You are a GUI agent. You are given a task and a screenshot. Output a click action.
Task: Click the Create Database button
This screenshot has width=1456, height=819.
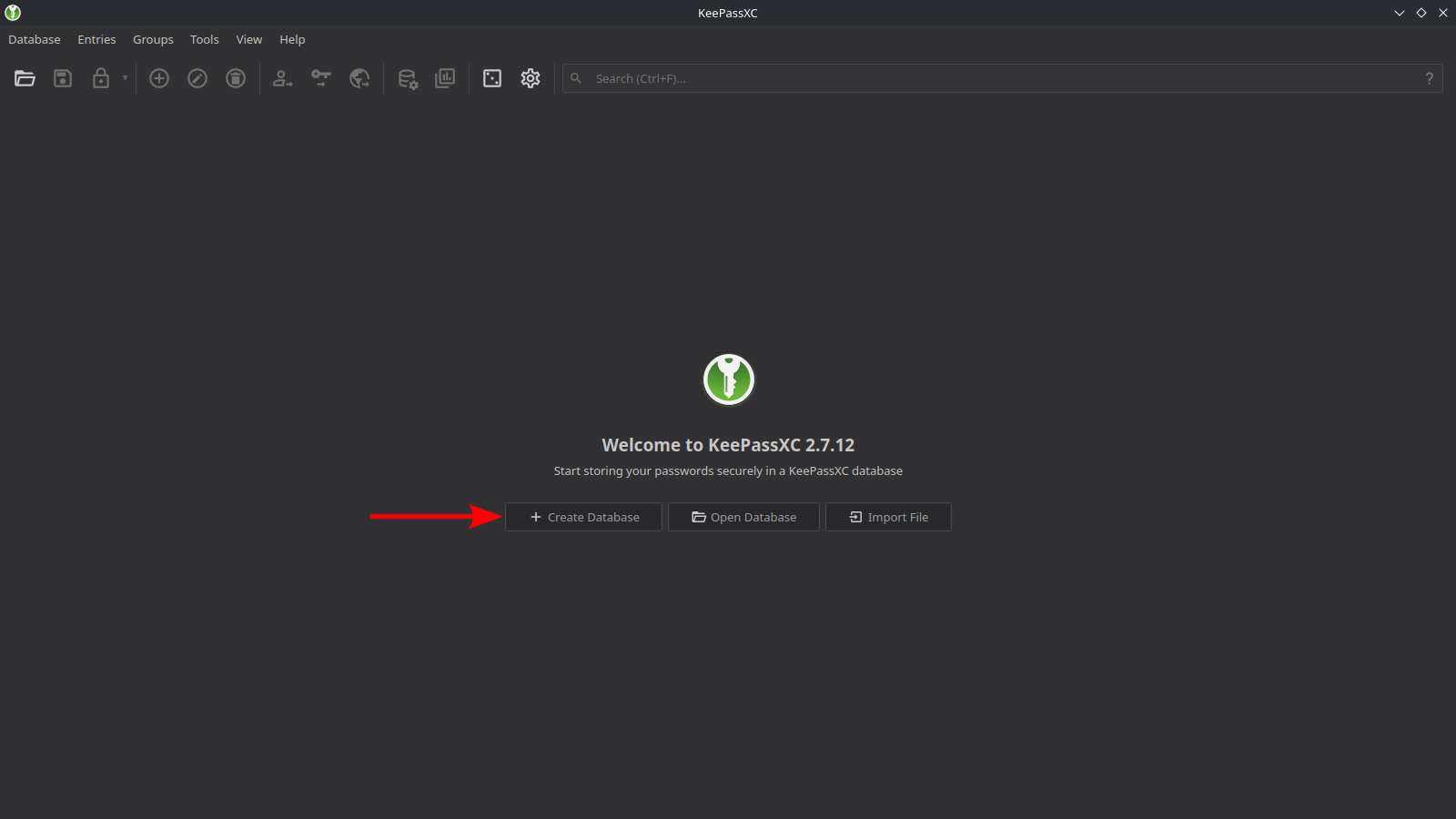[x=583, y=517]
